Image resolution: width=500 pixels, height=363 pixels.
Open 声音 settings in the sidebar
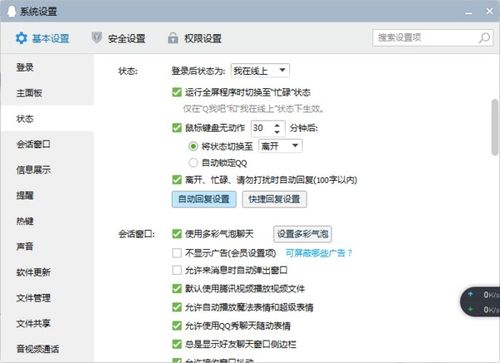[x=47, y=246]
